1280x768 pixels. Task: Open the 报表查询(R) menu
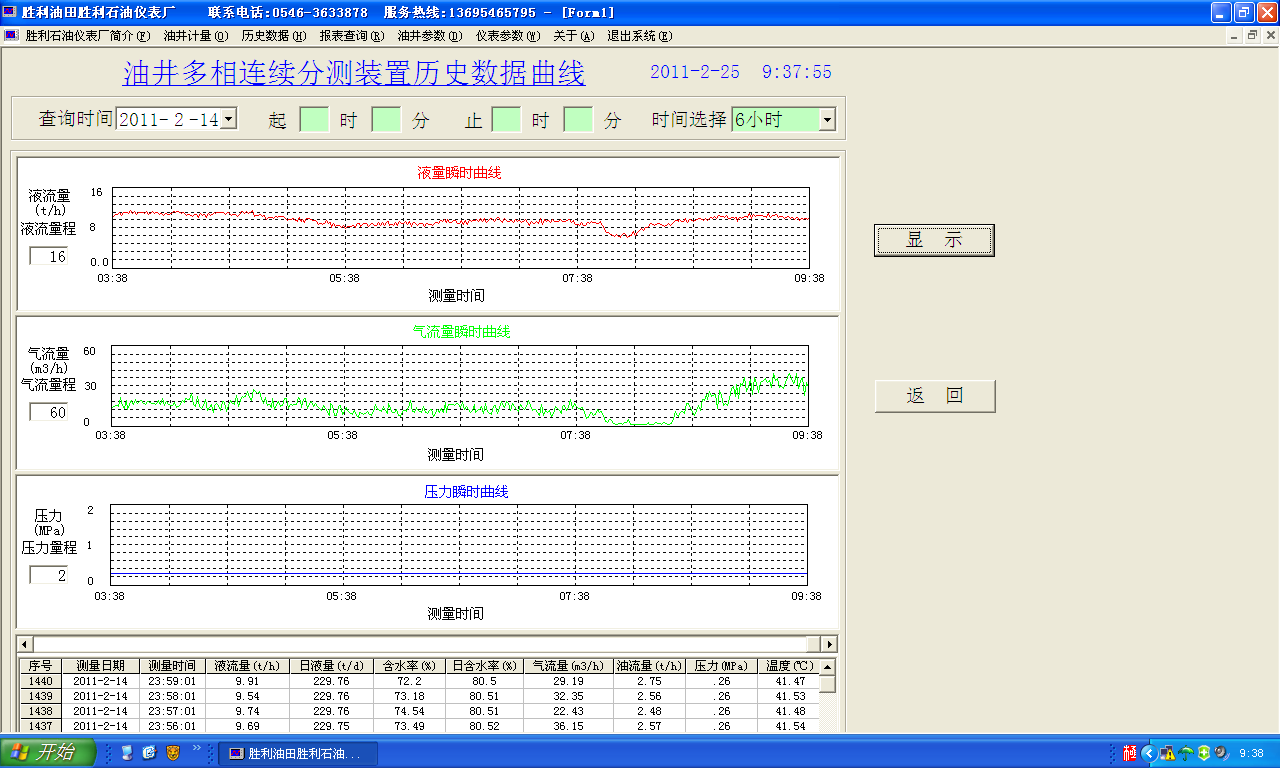[x=351, y=35]
